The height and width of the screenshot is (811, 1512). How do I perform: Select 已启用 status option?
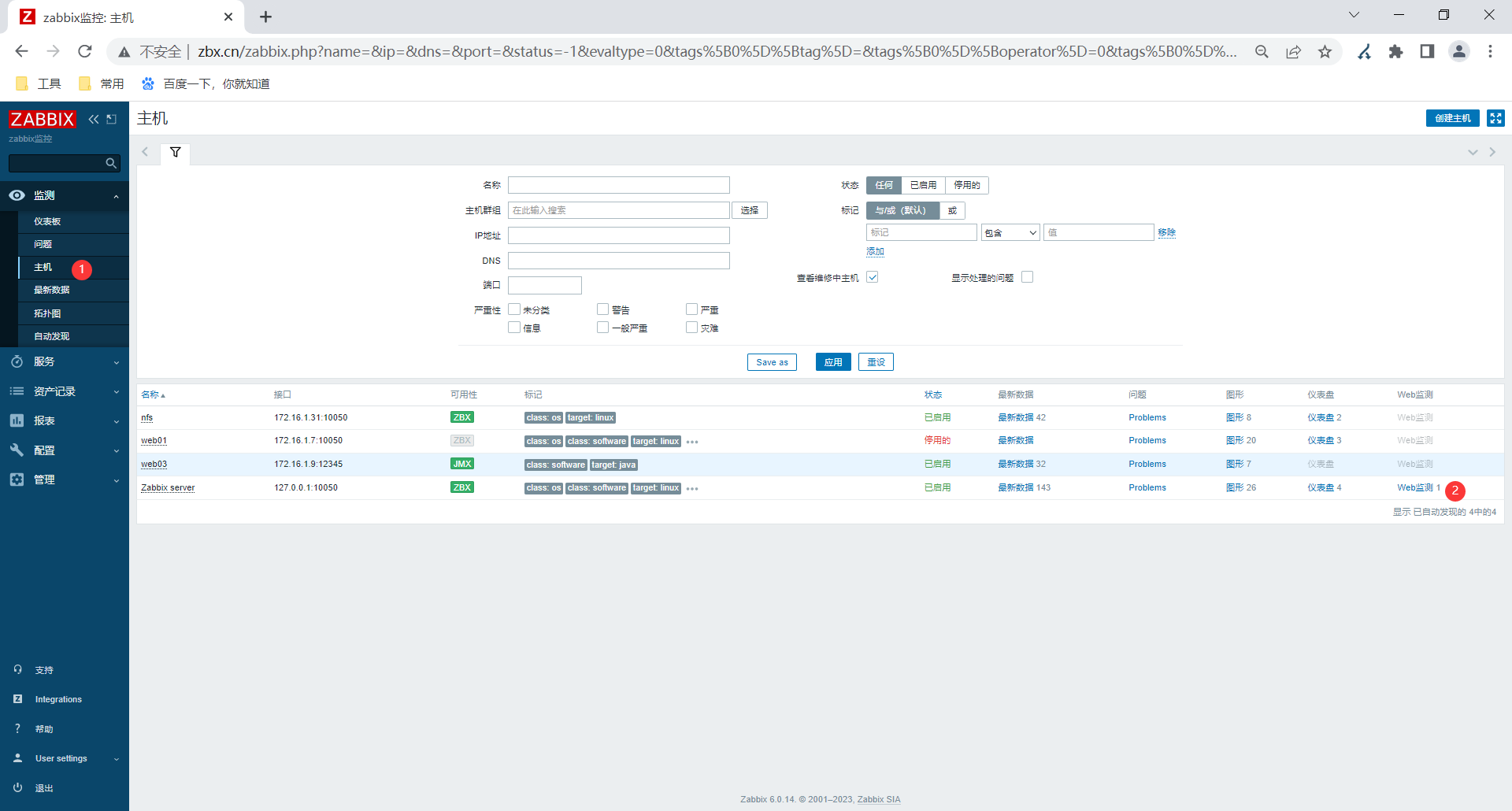pos(923,185)
